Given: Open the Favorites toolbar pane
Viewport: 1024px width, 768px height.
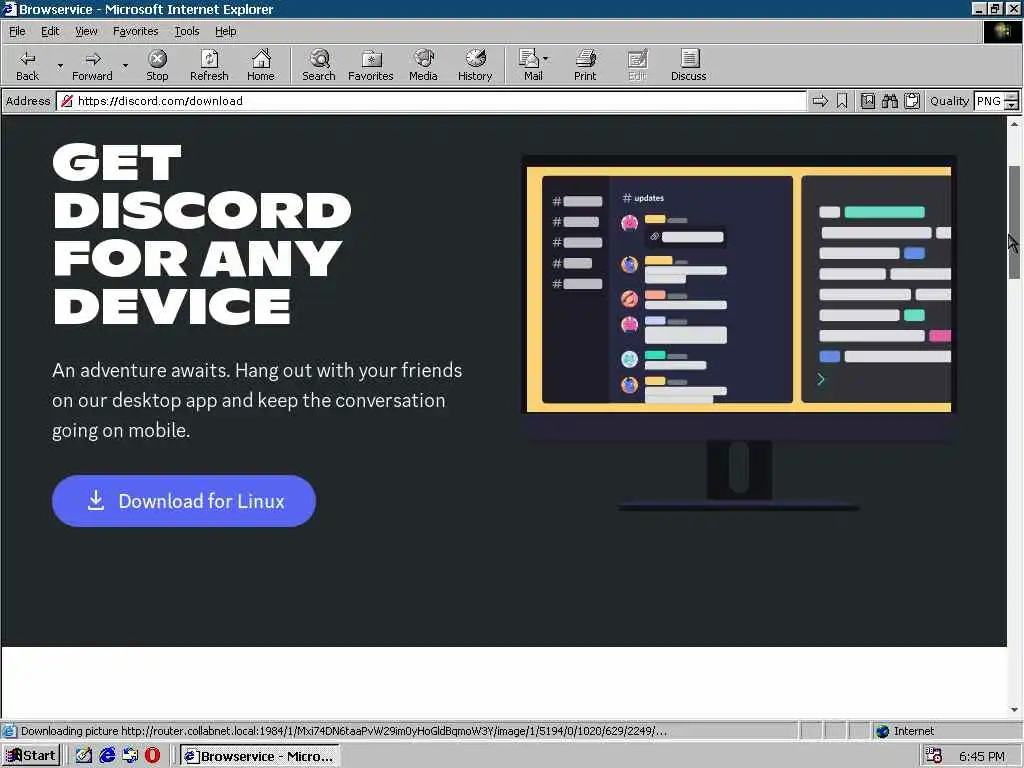Looking at the screenshot, I should tap(371, 65).
